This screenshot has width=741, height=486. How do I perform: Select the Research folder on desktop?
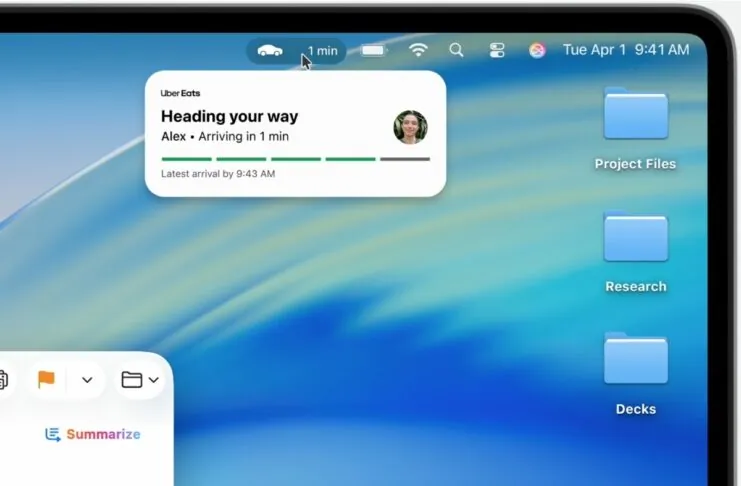click(636, 252)
